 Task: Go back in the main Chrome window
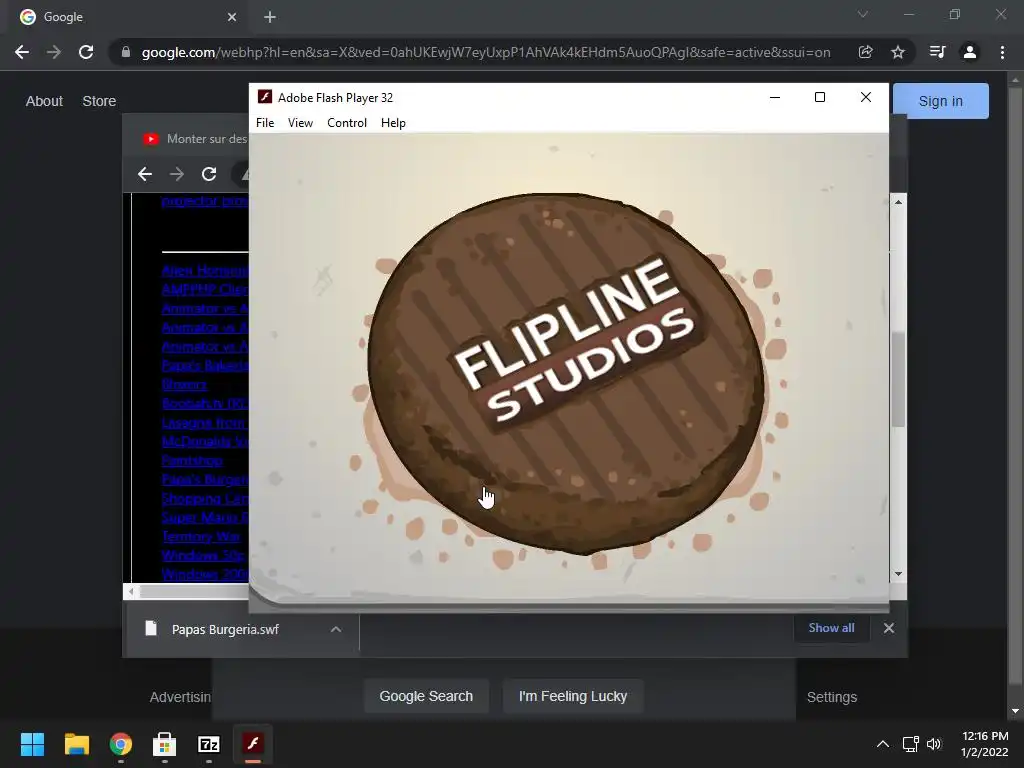click(22, 52)
